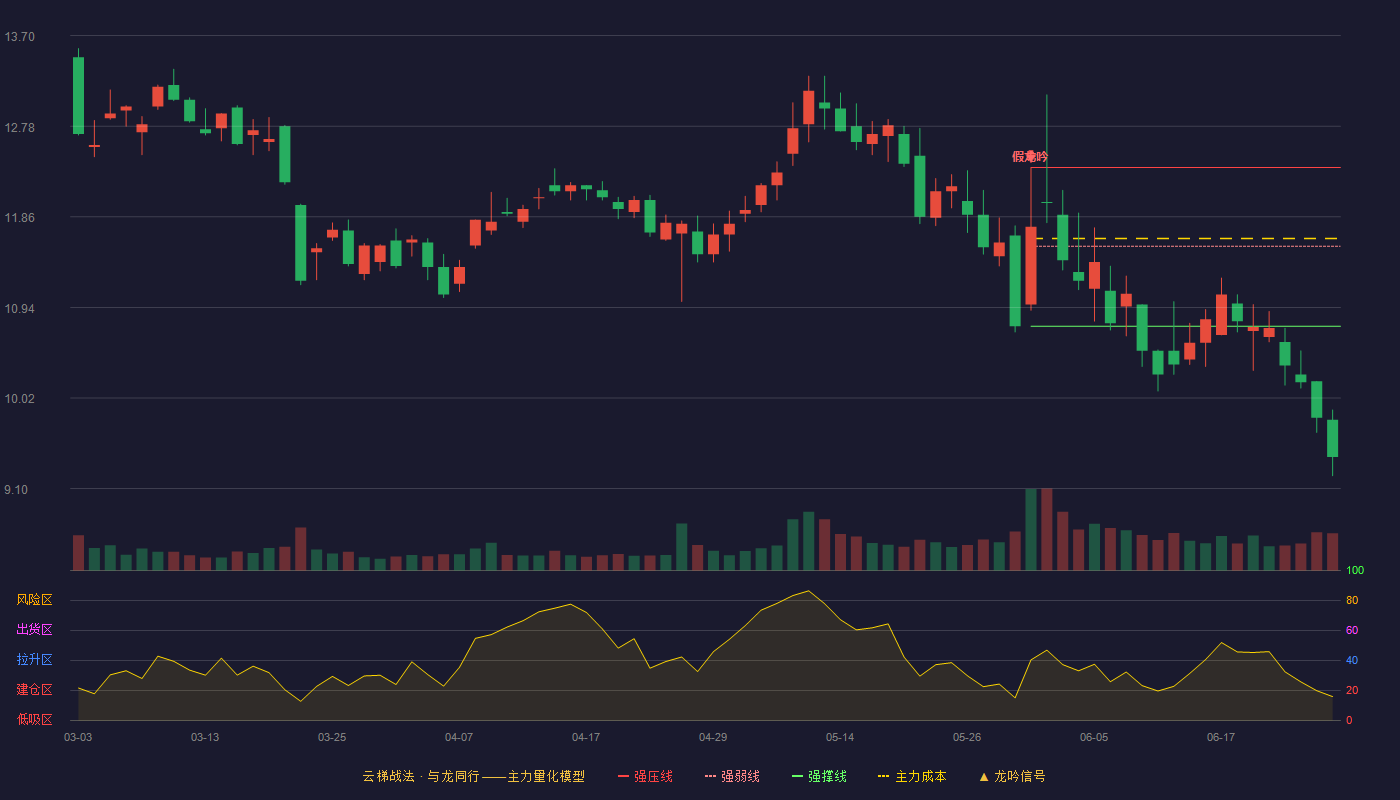This screenshot has height=800, width=1400.
Task: Select the 拉升区 zone label
Action: (34, 660)
